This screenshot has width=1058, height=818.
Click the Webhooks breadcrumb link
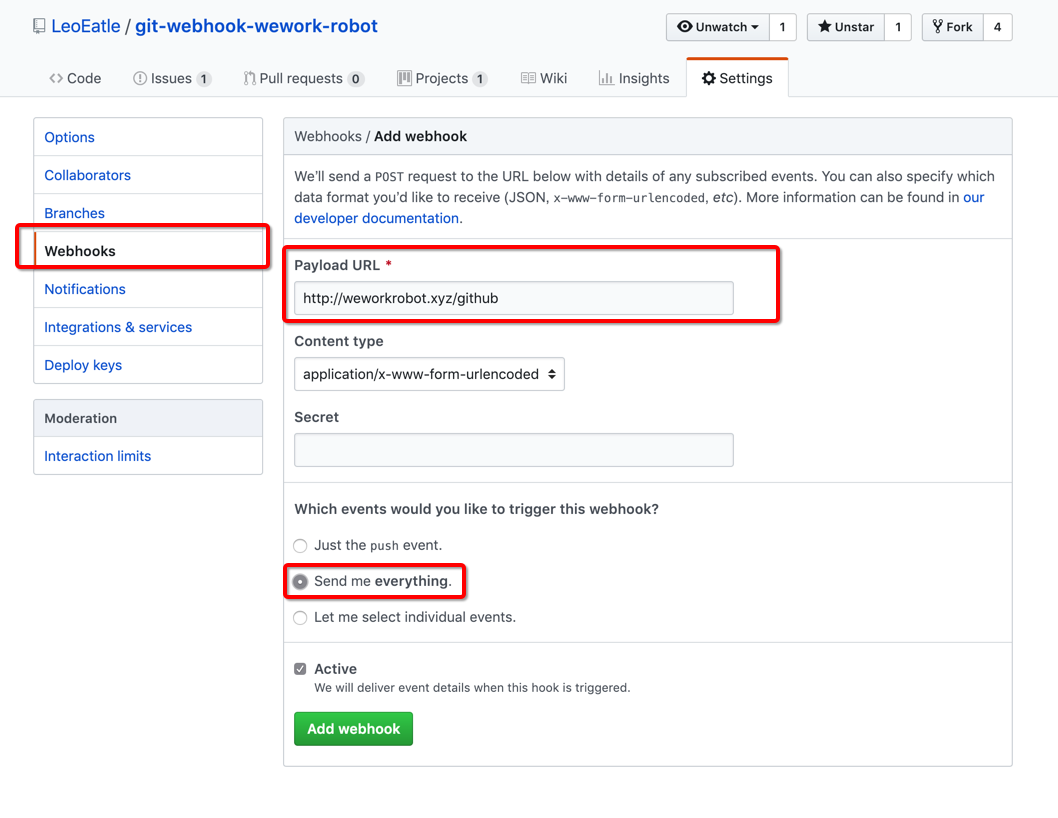328,136
